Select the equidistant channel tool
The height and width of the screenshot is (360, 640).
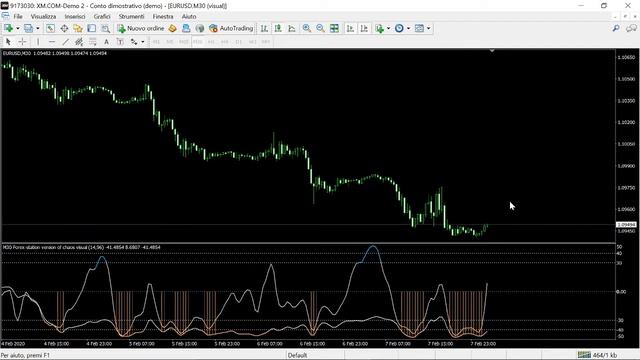79,42
